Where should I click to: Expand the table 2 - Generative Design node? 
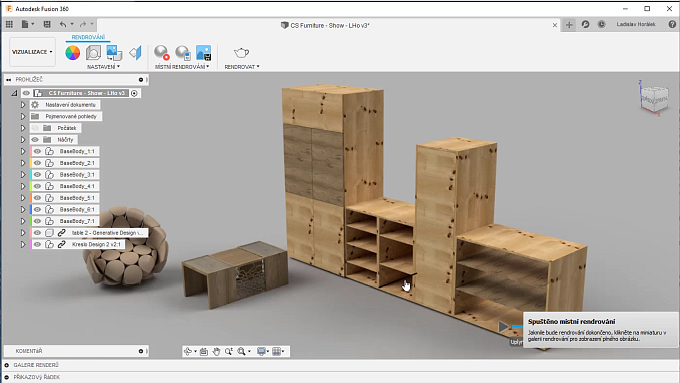23,233
